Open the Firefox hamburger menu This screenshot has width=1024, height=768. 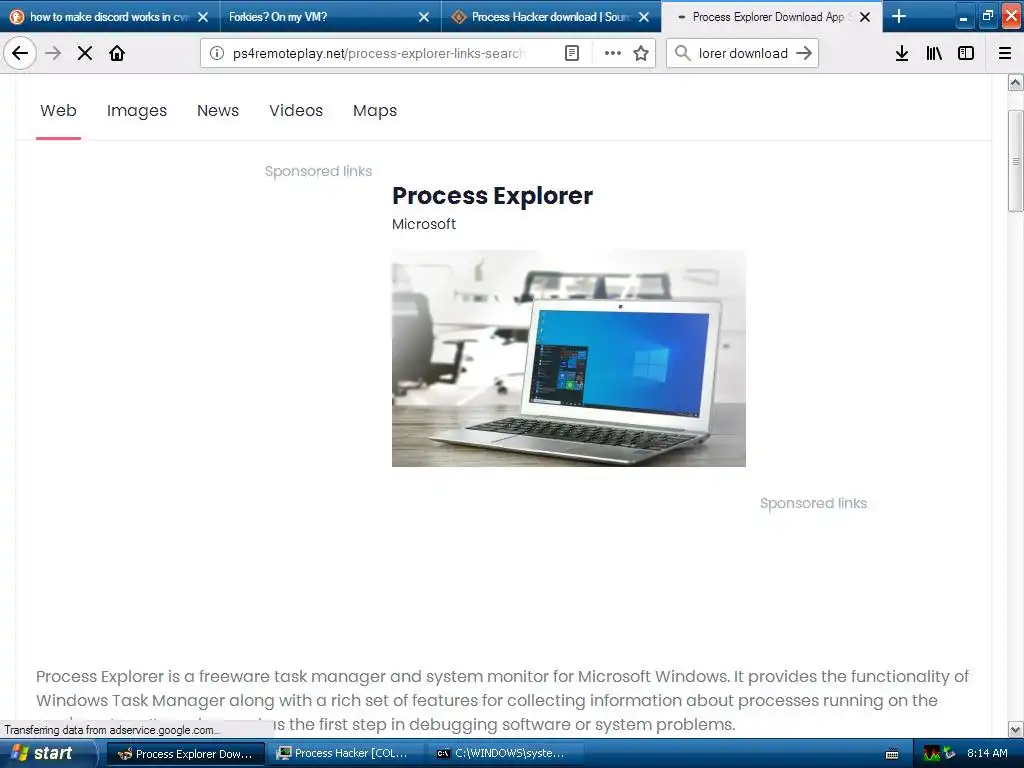pyautogui.click(x=1005, y=53)
